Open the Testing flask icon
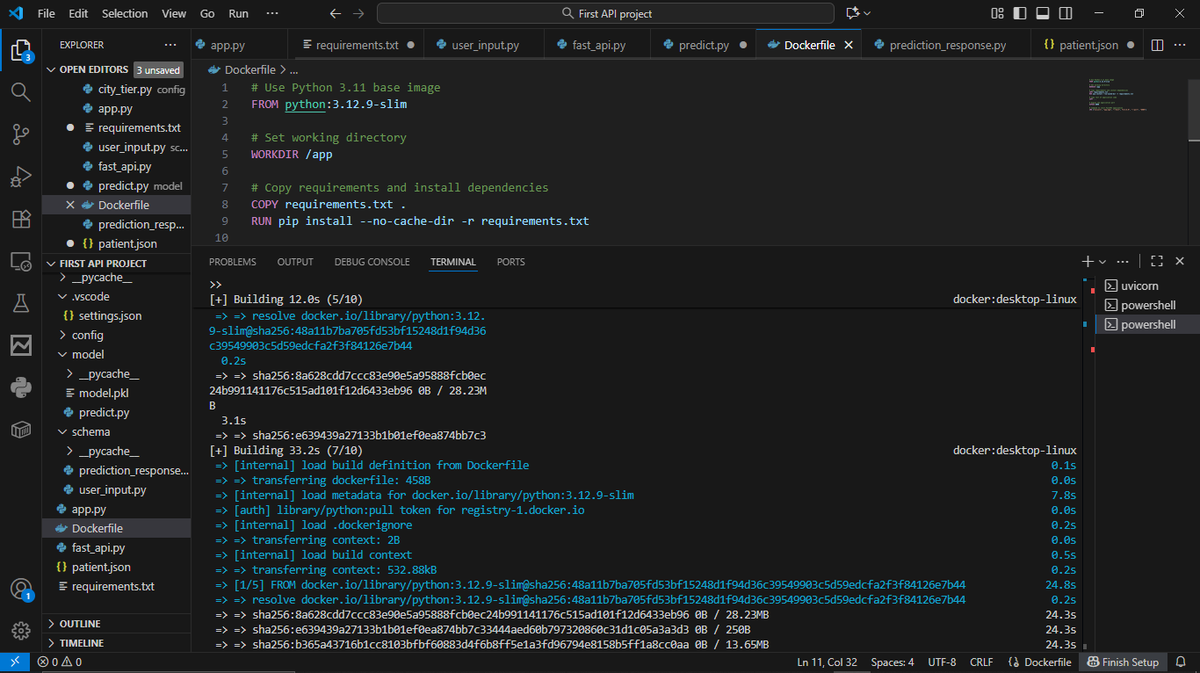The image size is (1200, 673). point(20,303)
